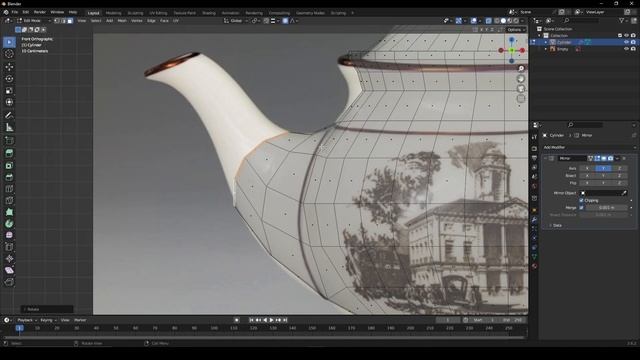Select the Transform tool
The height and width of the screenshot is (360, 640).
pyautogui.click(x=9, y=102)
